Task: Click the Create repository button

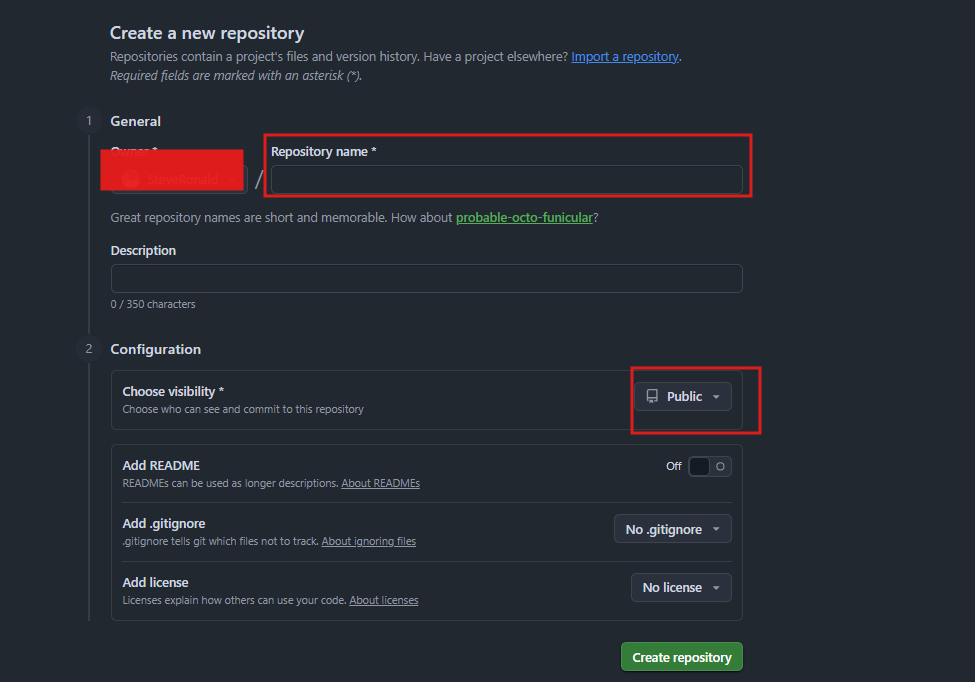Action: click(x=681, y=657)
